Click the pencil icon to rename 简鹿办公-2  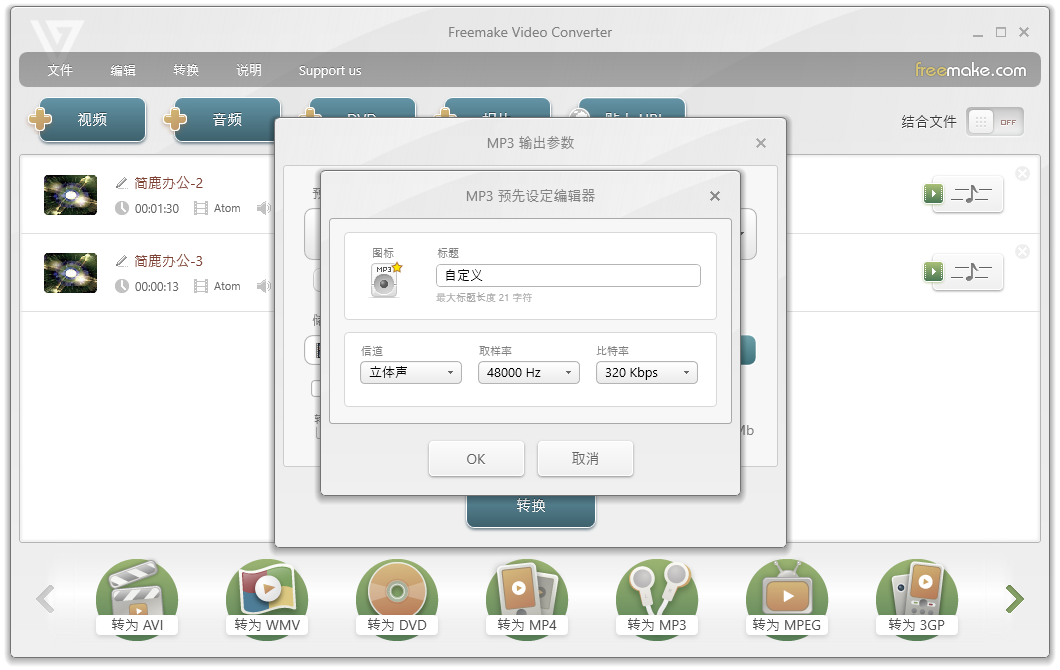122,184
